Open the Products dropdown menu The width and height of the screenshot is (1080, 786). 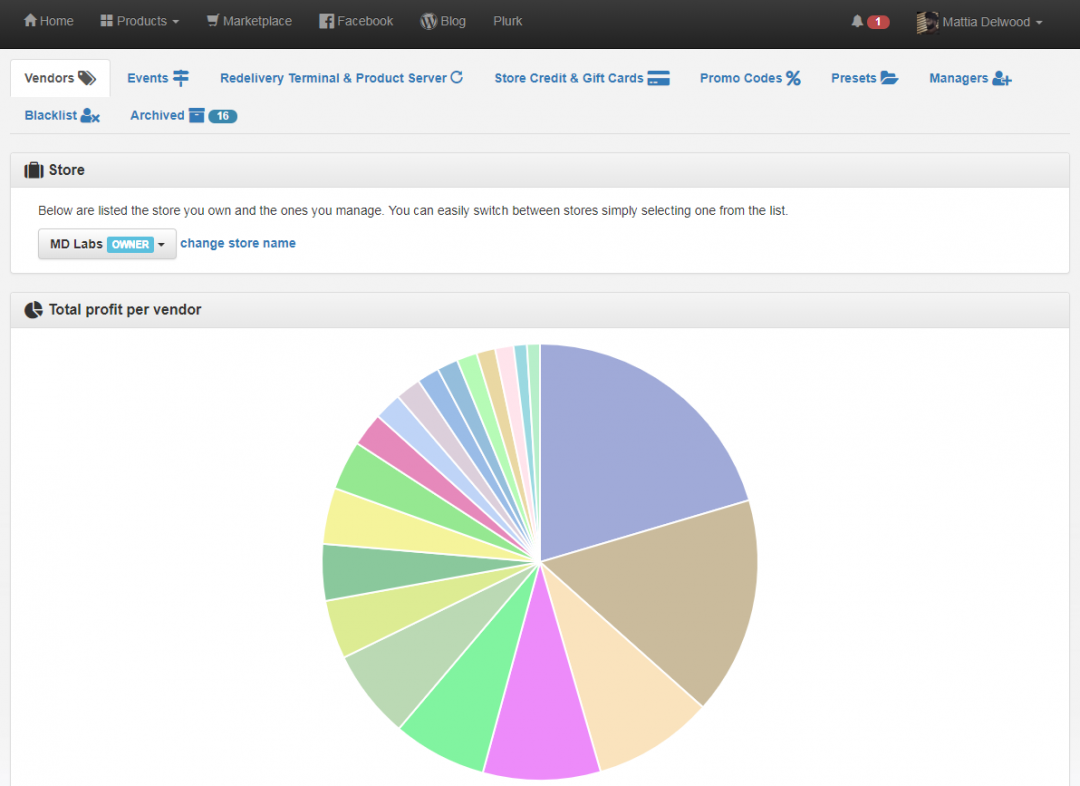140,21
